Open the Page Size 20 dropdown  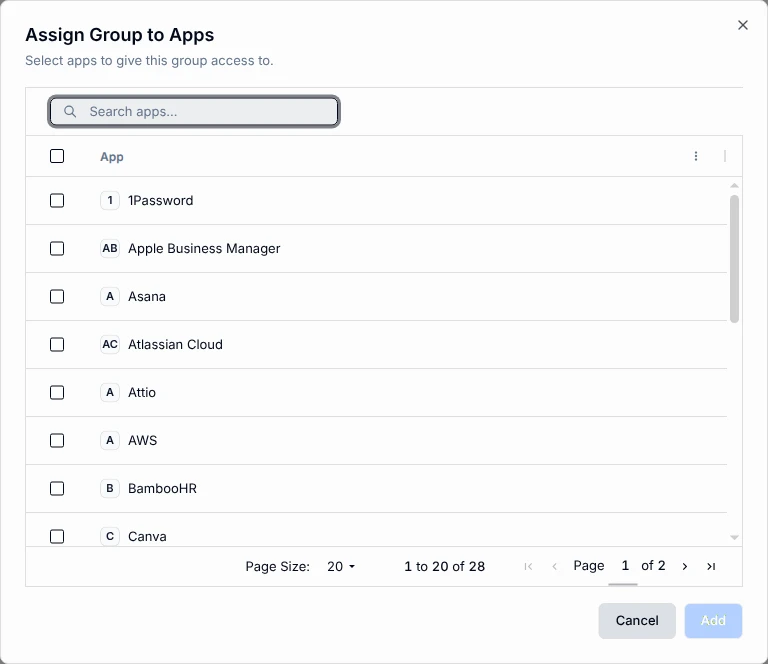pos(341,567)
